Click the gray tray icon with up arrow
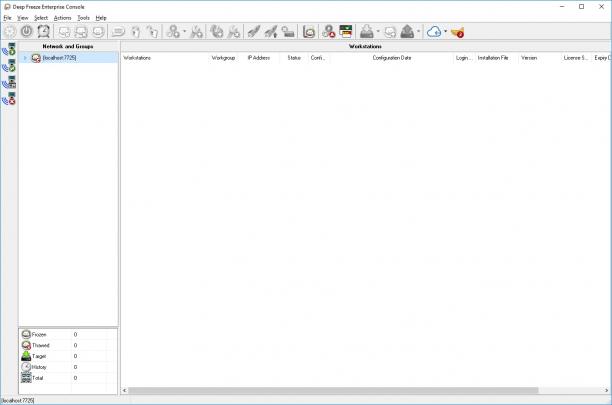 click(407, 32)
